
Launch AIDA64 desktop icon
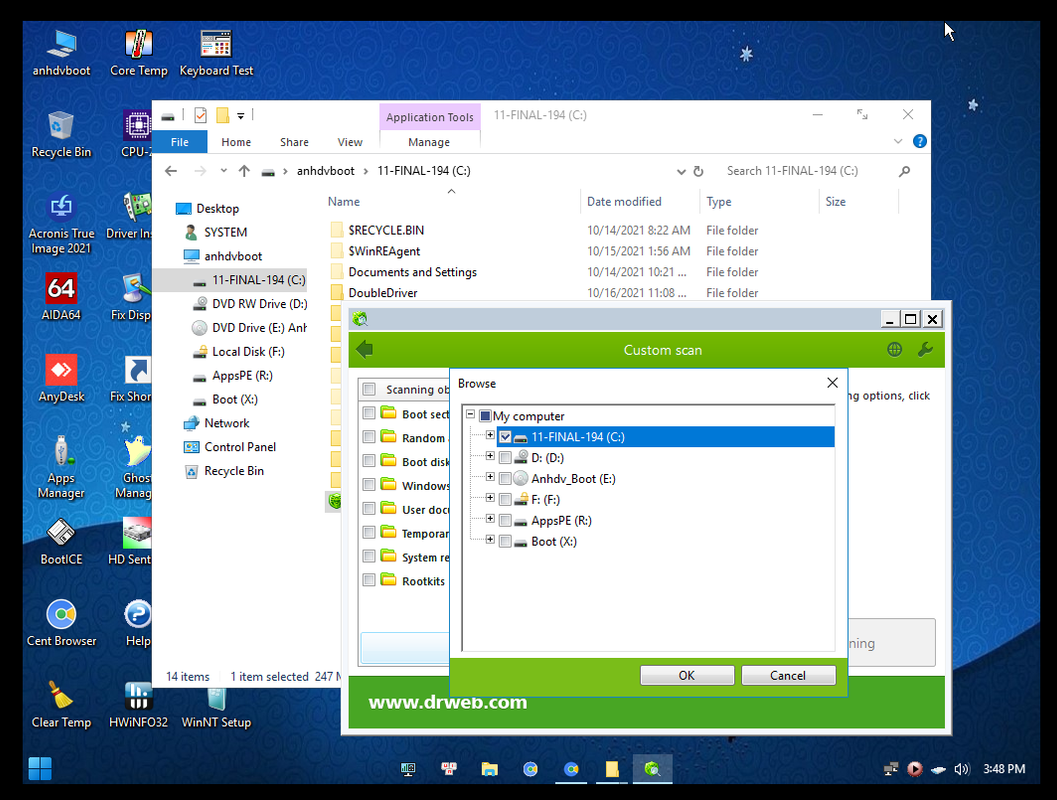click(61, 297)
